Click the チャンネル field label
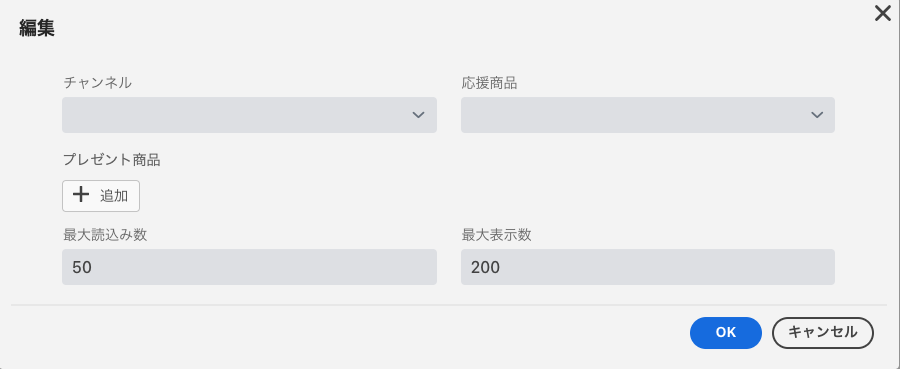This screenshot has width=900, height=369. click(98, 83)
